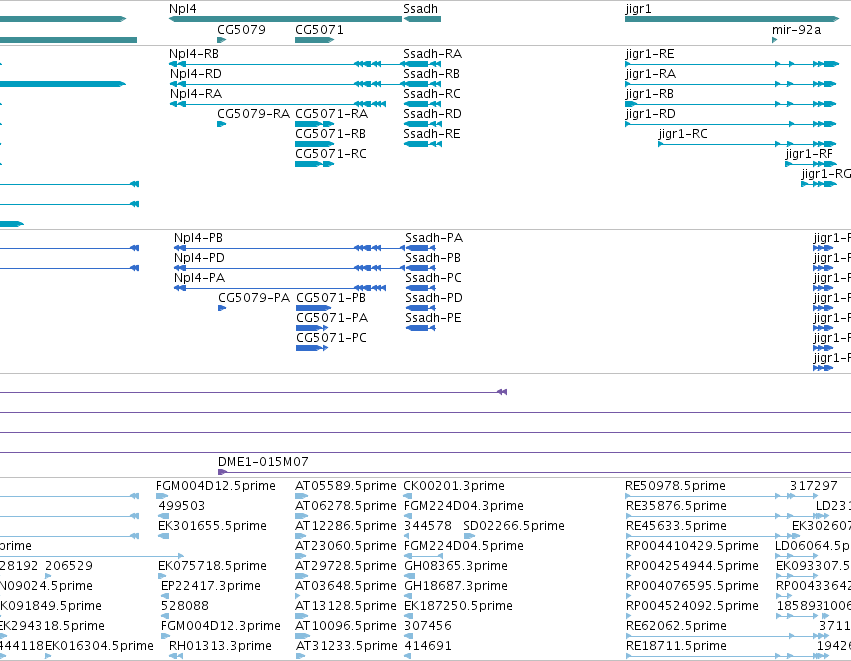The width and height of the screenshot is (851, 661).
Task: Select the Ssadh-RC transcript
Action: click(x=432, y=94)
